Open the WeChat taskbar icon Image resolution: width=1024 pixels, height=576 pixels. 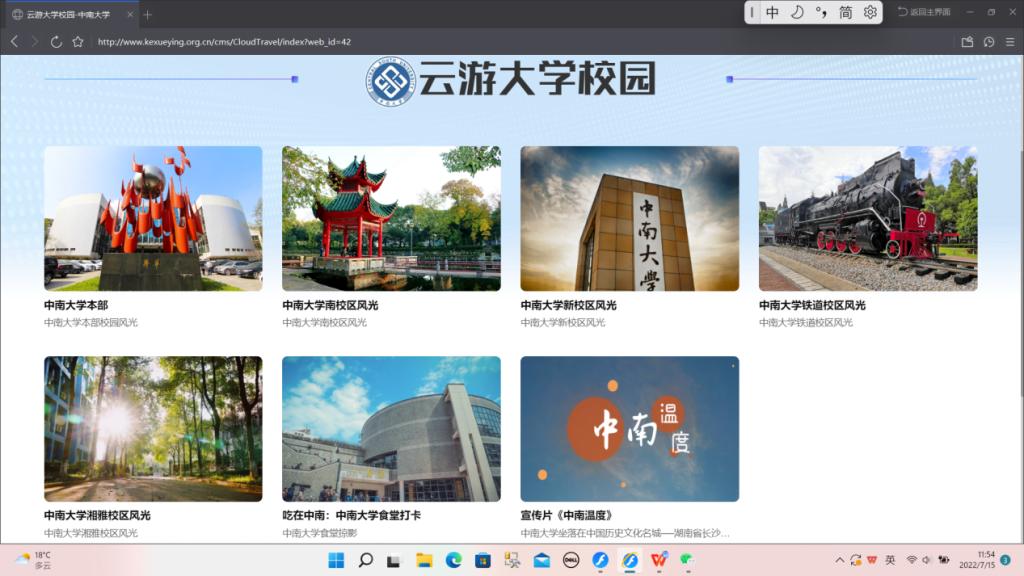click(687, 560)
